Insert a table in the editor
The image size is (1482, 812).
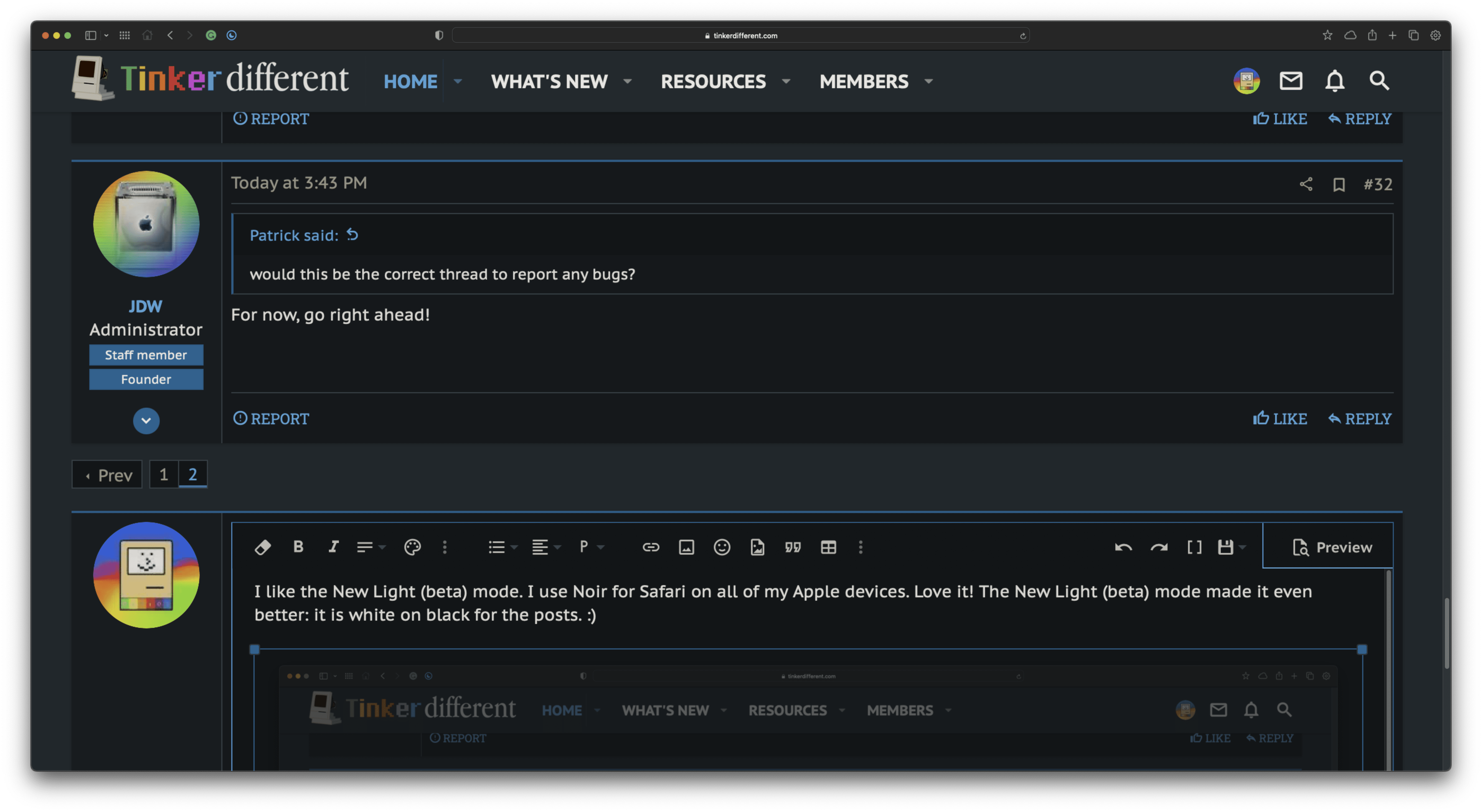828,547
